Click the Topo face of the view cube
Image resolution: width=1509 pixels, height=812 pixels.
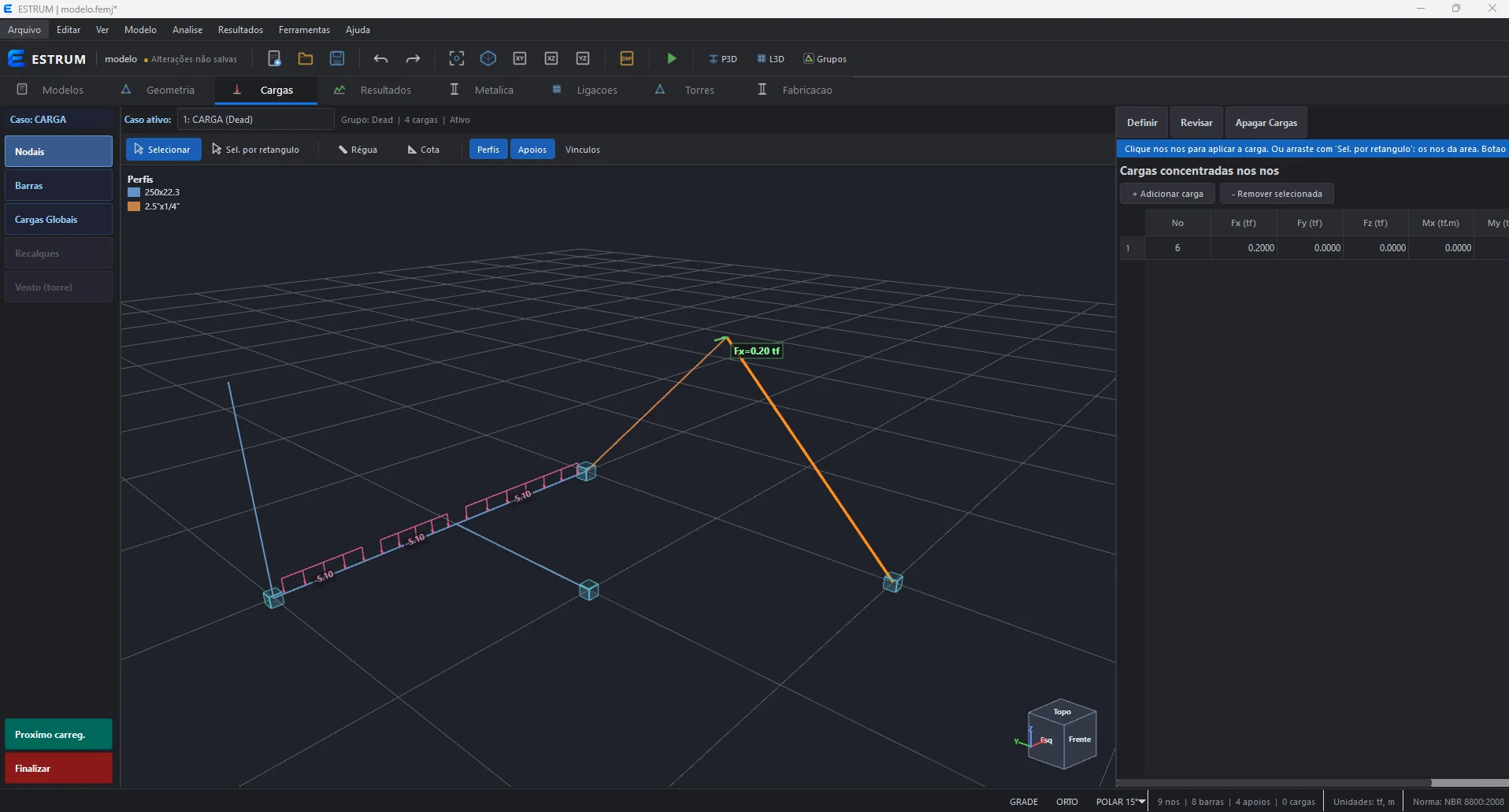click(x=1062, y=711)
